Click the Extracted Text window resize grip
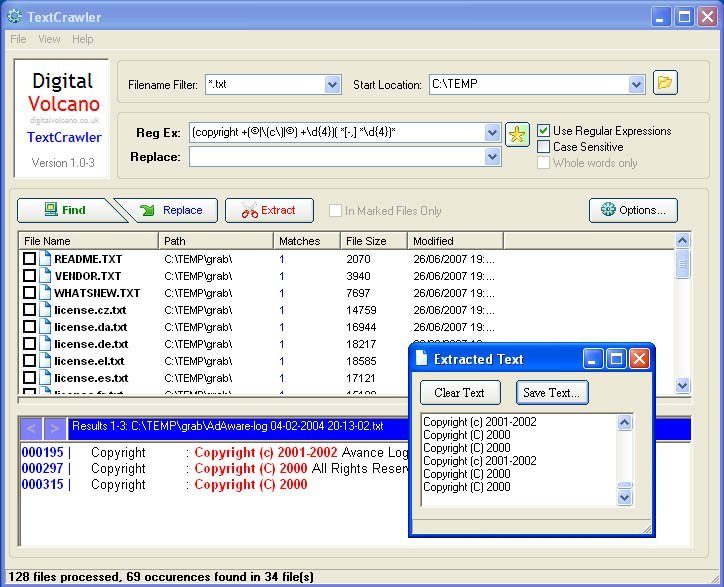This screenshot has width=724, height=587. click(x=647, y=529)
